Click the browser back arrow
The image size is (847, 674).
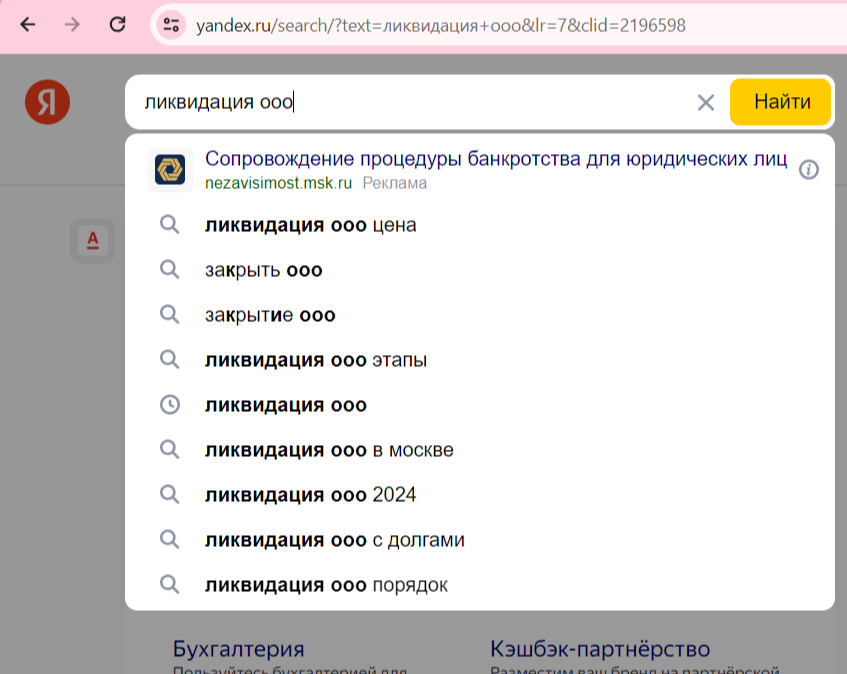click(27, 25)
